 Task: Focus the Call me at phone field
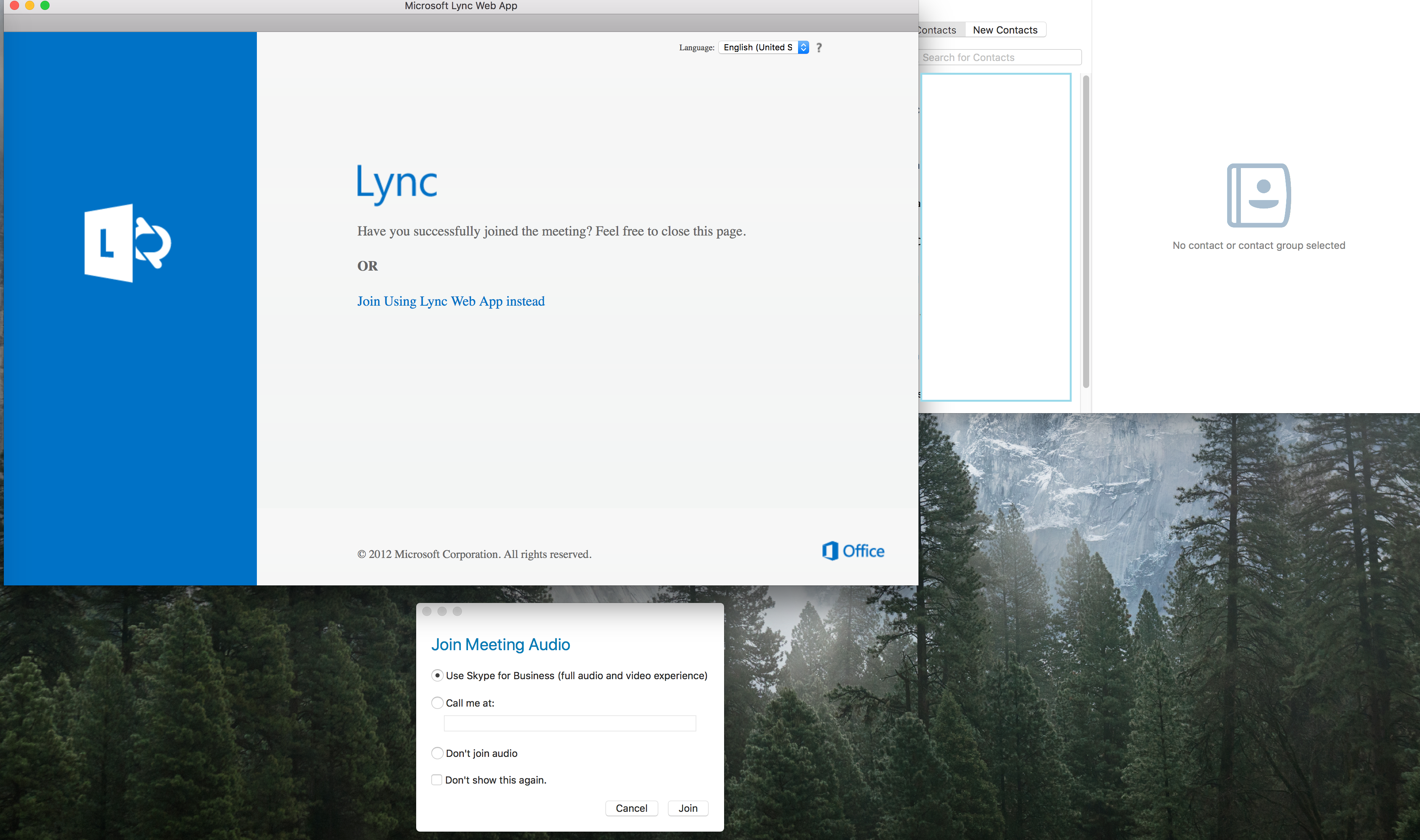tap(570, 723)
